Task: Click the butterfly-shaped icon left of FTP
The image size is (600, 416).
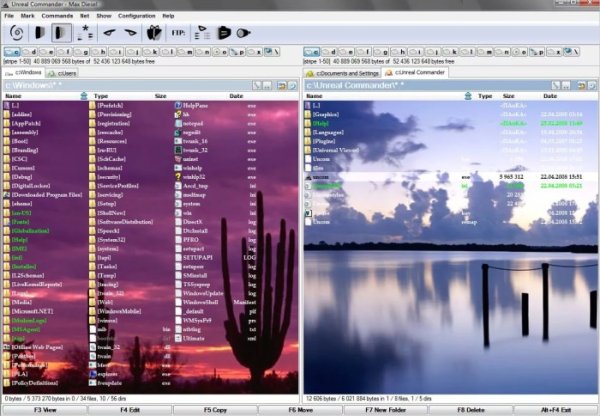Action: [x=154, y=34]
